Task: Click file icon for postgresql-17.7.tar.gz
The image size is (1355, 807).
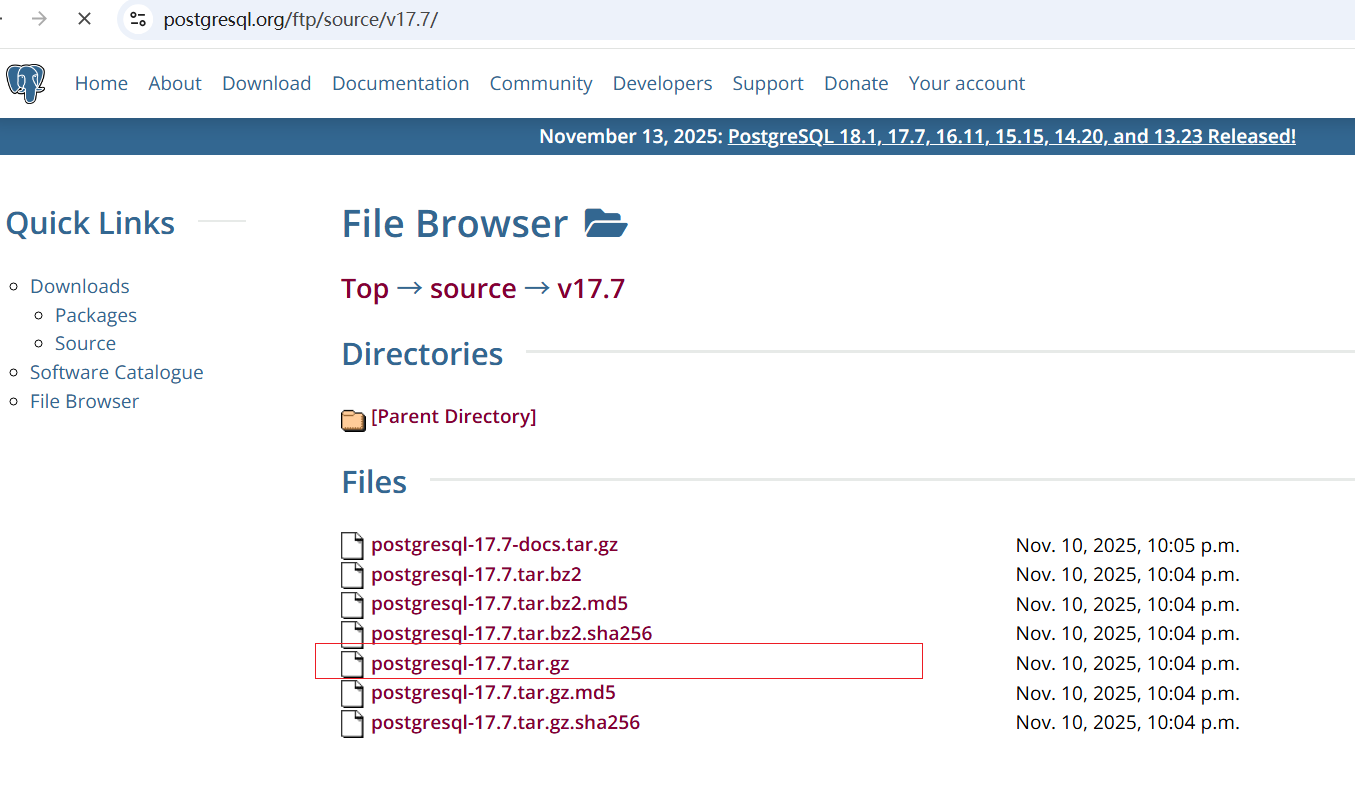Action: (x=352, y=664)
